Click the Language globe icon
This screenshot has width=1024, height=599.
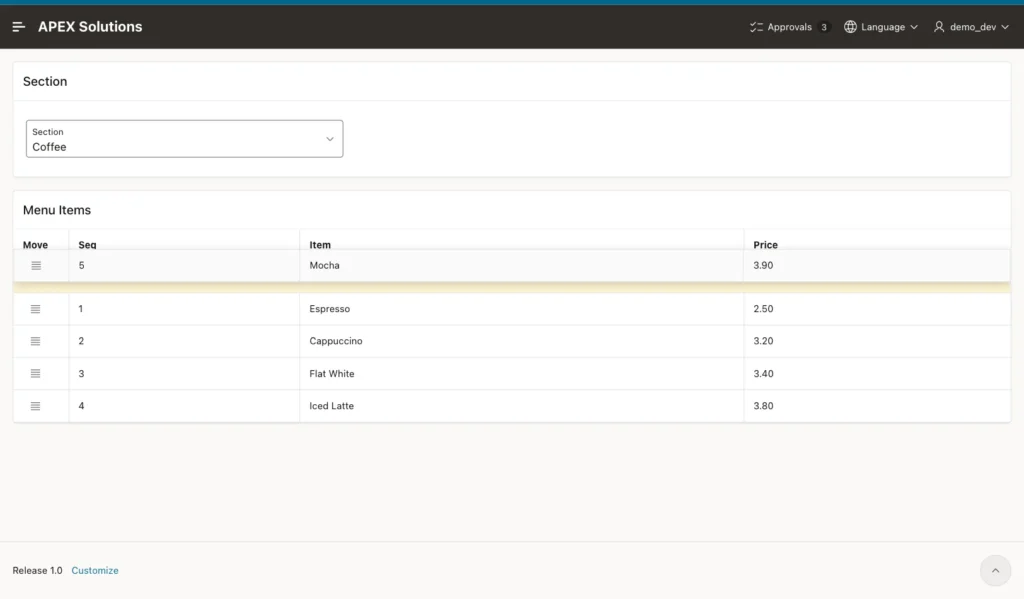850,27
